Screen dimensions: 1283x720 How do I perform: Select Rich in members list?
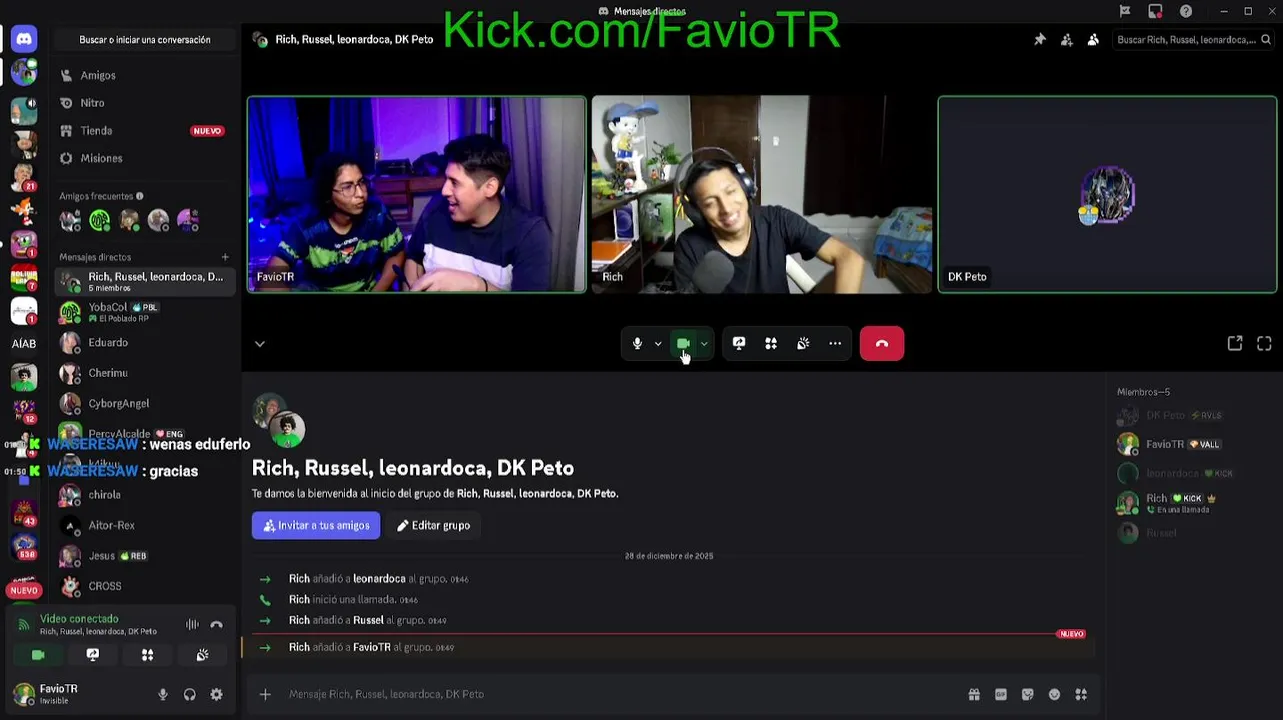coord(1195,503)
